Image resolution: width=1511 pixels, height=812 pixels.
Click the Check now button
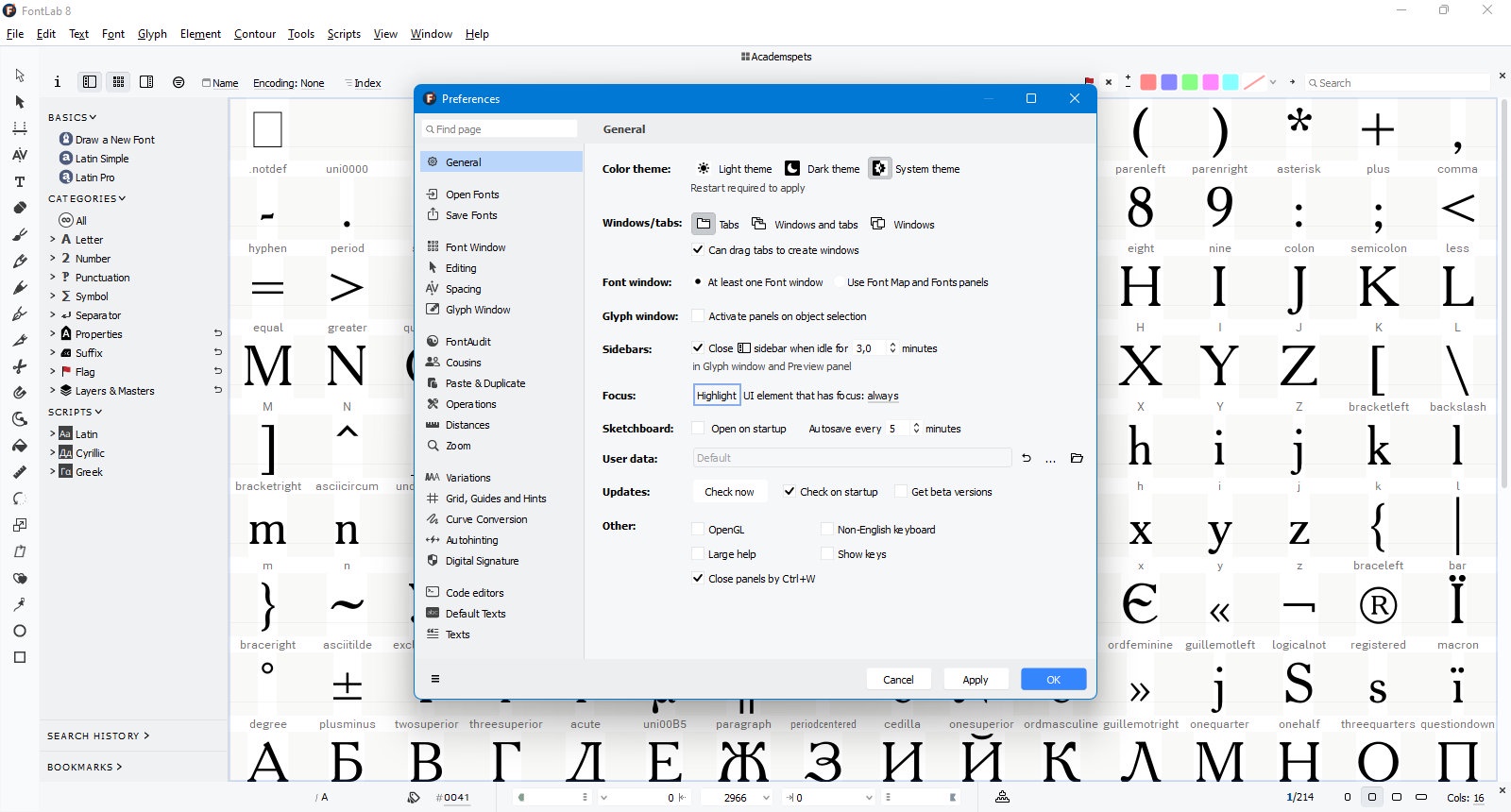pos(729,492)
